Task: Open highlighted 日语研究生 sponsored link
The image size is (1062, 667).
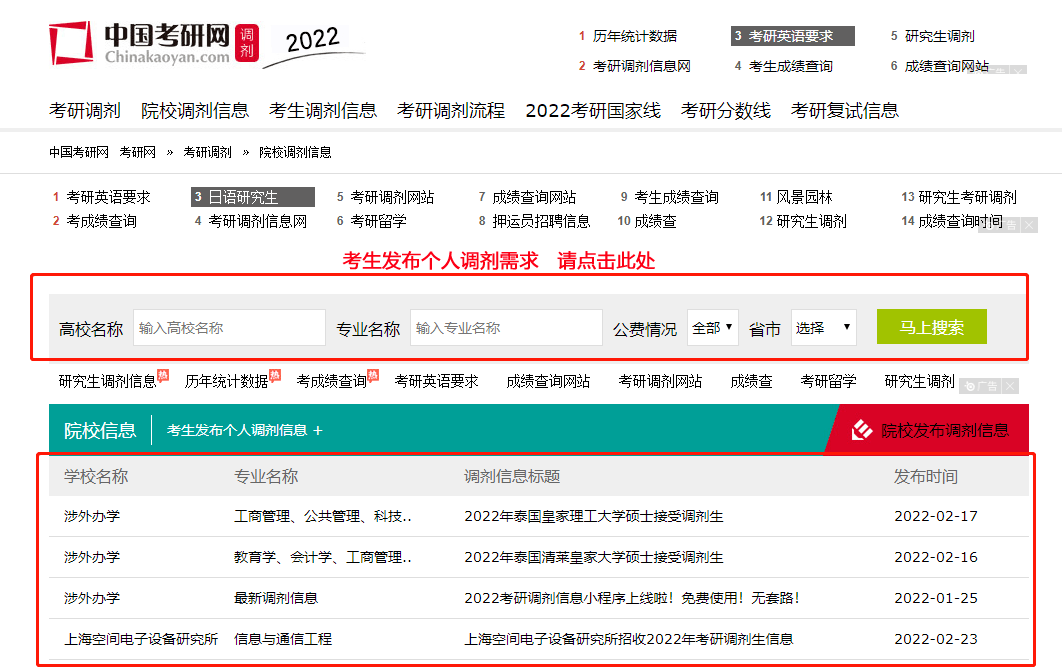Action: [x=252, y=197]
